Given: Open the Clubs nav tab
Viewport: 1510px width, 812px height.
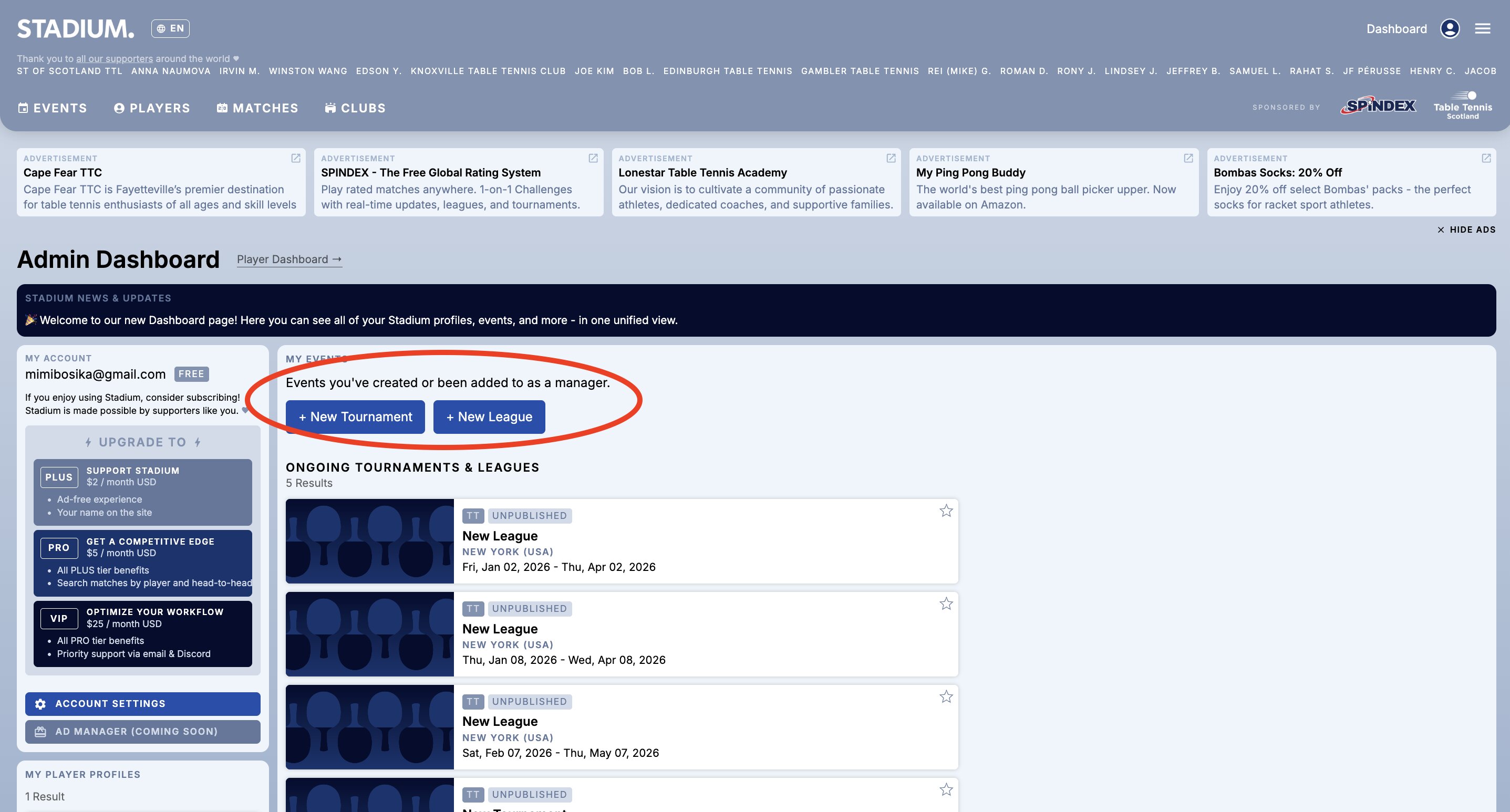Looking at the screenshot, I should tap(355, 108).
